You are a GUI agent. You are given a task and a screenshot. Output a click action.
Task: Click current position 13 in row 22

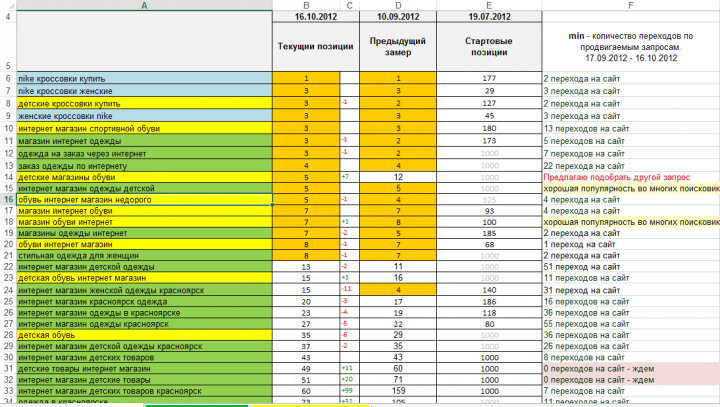306,266
